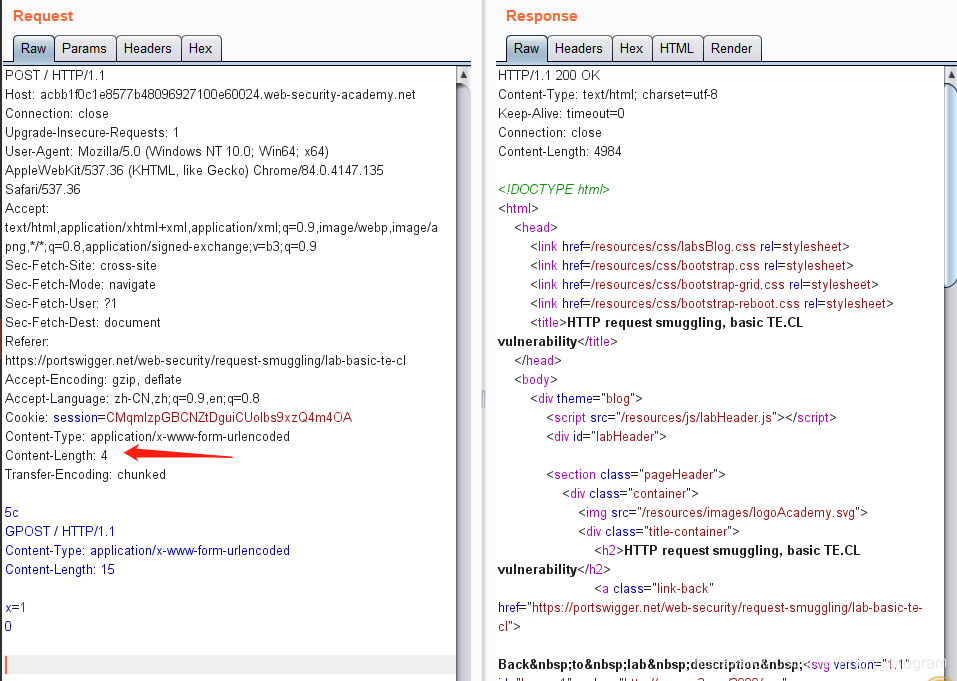The width and height of the screenshot is (957, 681).
Task: Click 'Sec-Fetch-Site: cross-site' line
Action: [81, 265]
